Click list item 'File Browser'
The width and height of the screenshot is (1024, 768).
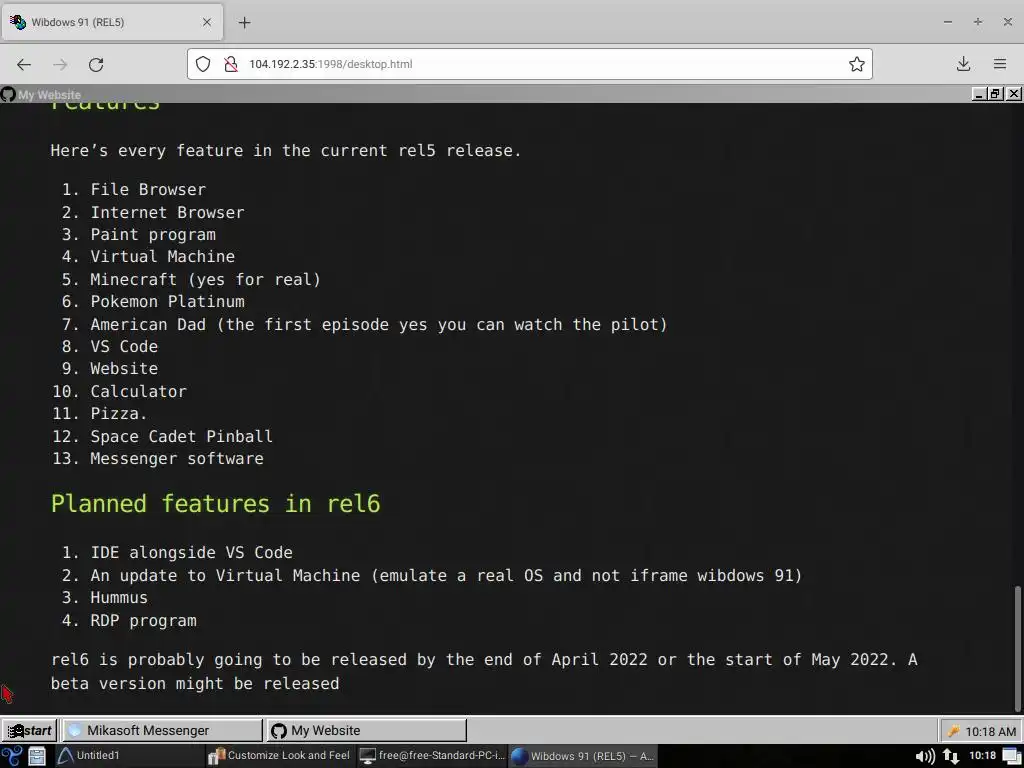(148, 189)
